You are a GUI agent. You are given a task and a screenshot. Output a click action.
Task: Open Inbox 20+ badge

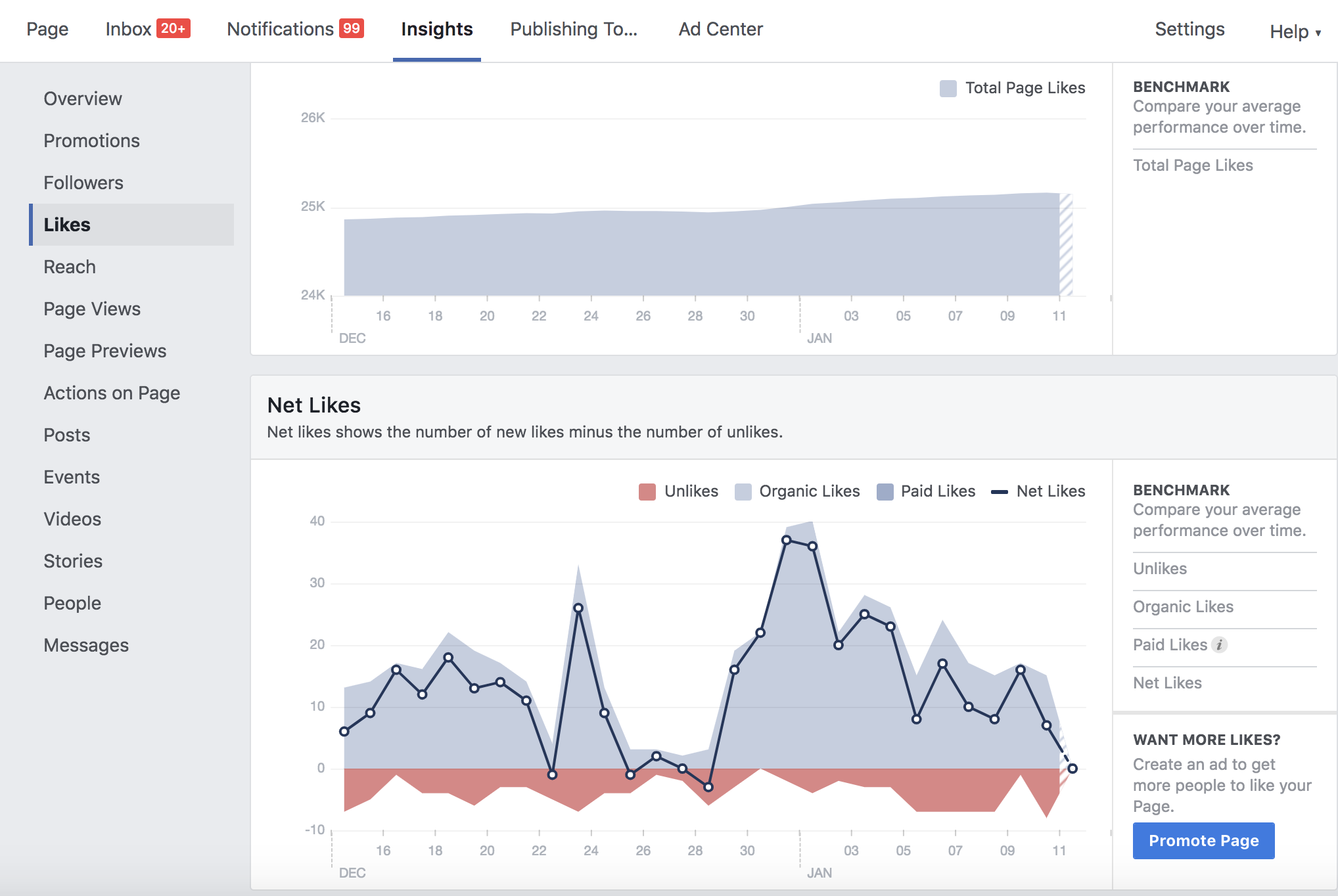point(173,28)
